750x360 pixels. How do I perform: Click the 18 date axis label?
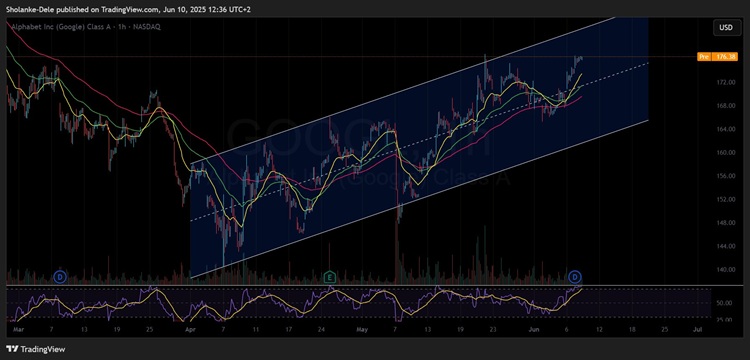(632, 330)
